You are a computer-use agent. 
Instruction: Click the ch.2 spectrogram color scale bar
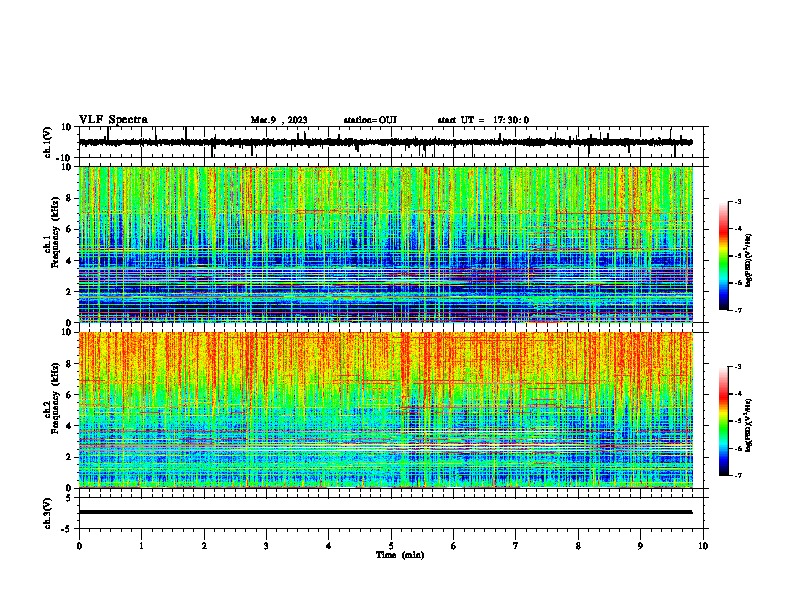(x=724, y=421)
